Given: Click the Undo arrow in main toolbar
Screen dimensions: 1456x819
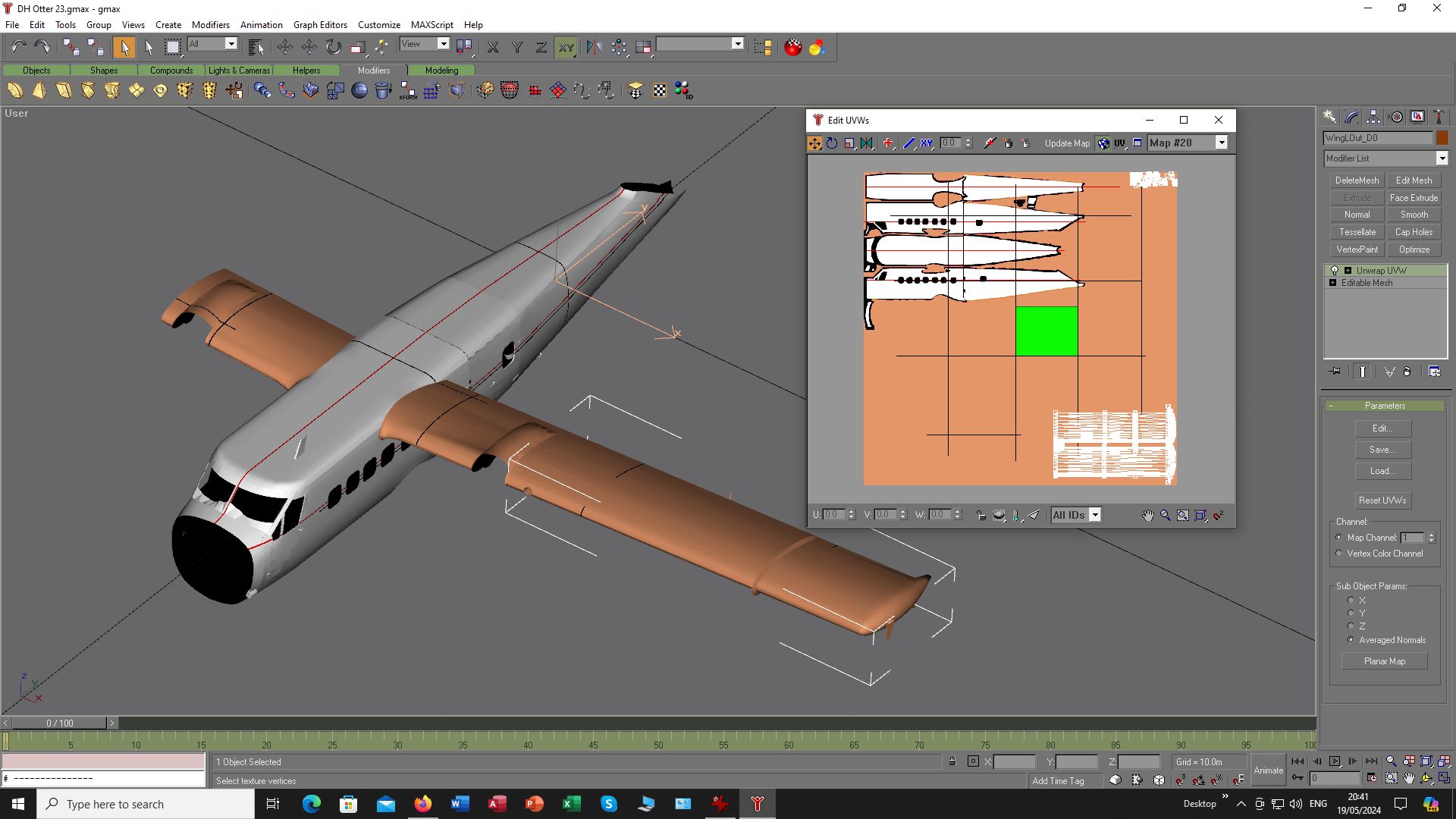Looking at the screenshot, I should [x=18, y=47].
